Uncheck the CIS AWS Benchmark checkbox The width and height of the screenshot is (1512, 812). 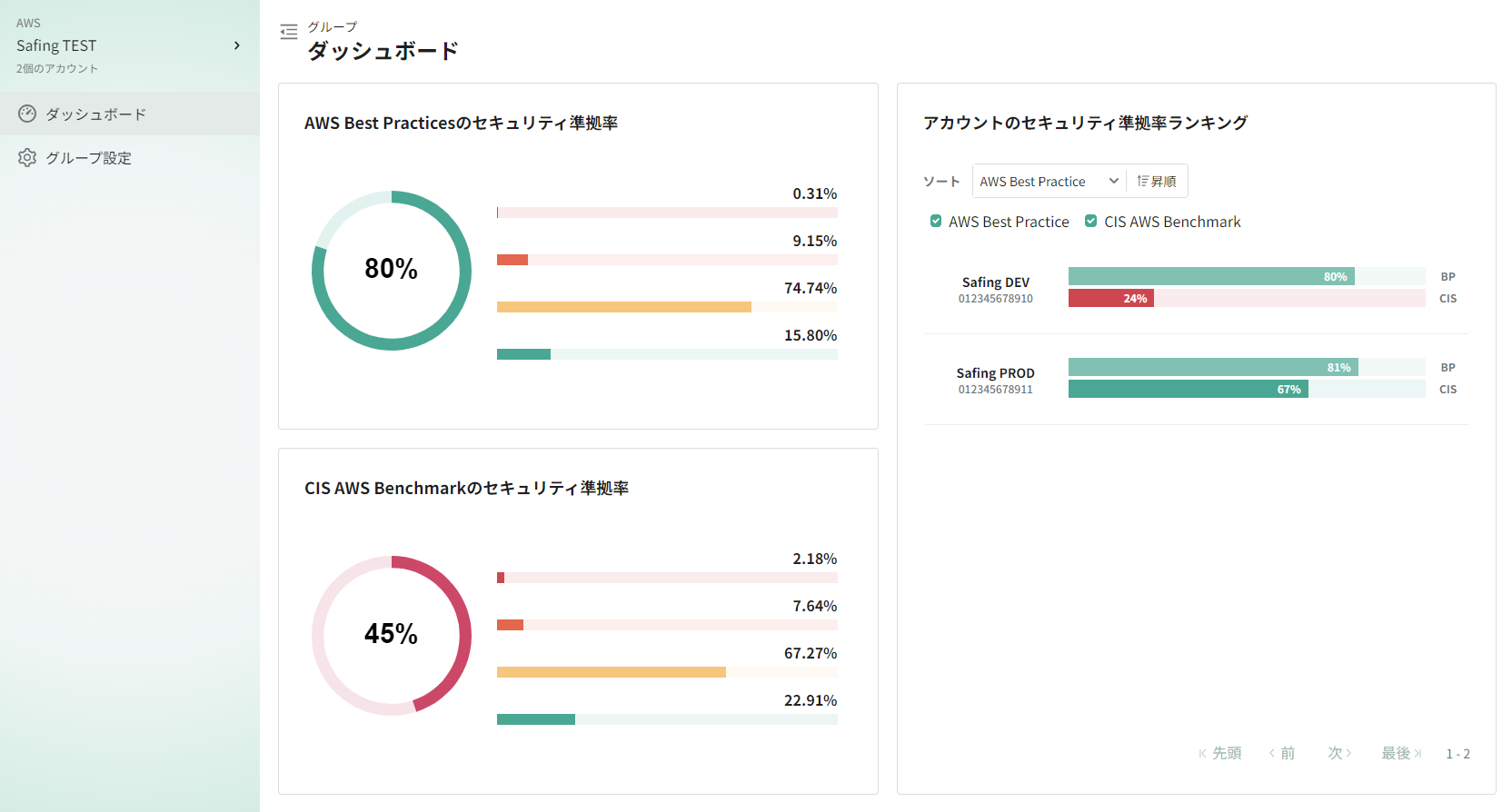pos(1091,222)
